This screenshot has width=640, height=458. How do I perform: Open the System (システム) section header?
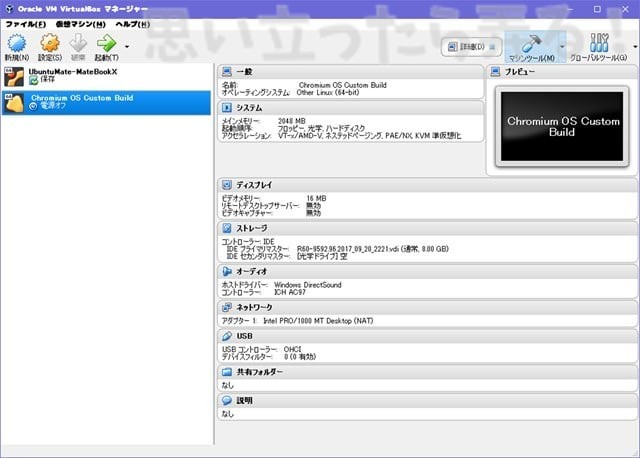point(351,108)
